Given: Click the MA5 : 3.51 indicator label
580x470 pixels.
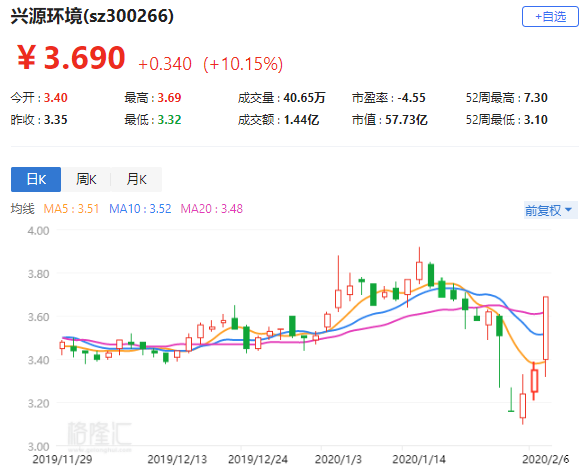Looking at the screenshot, I should pyautogui.click(x=71, y=209).
